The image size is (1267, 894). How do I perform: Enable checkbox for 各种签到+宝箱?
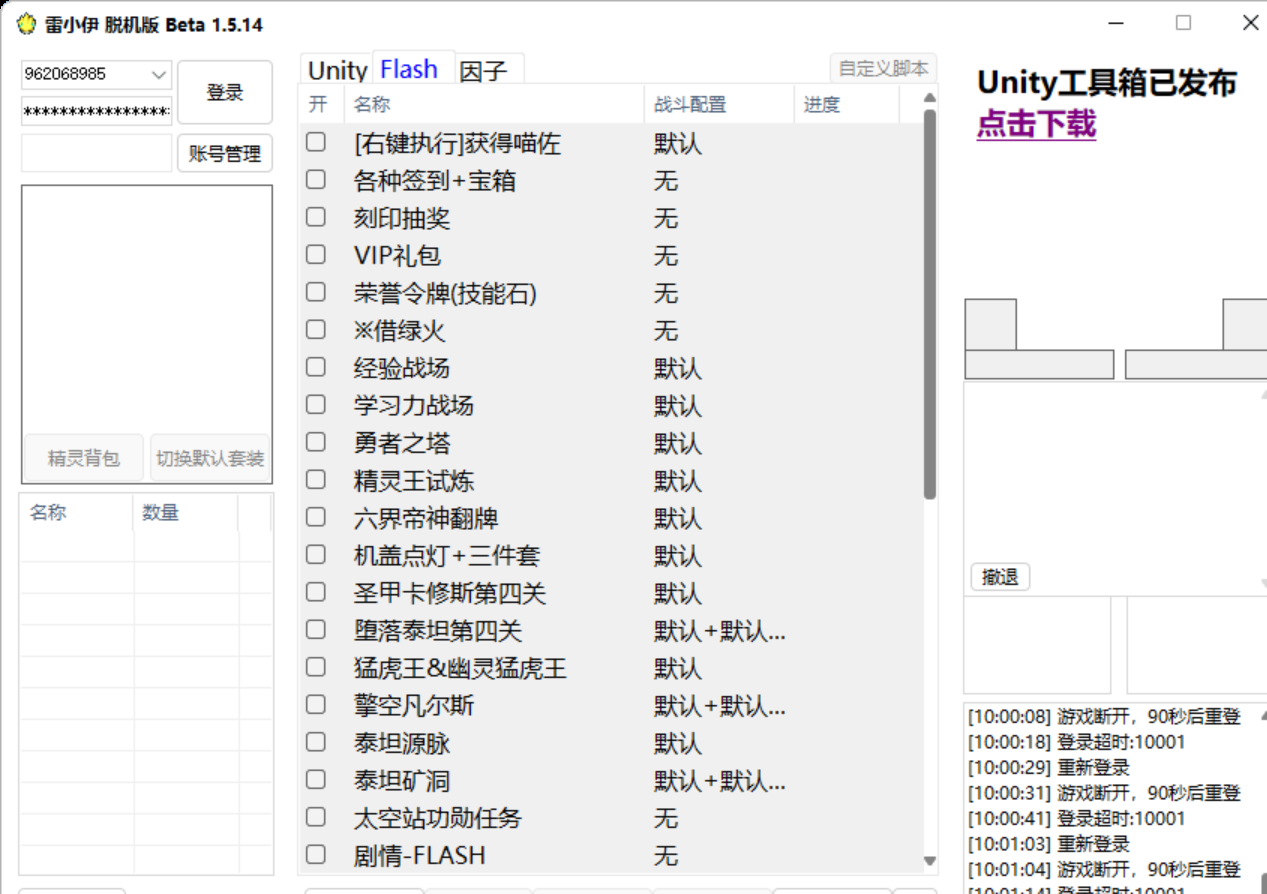click(x=316, y=180)
